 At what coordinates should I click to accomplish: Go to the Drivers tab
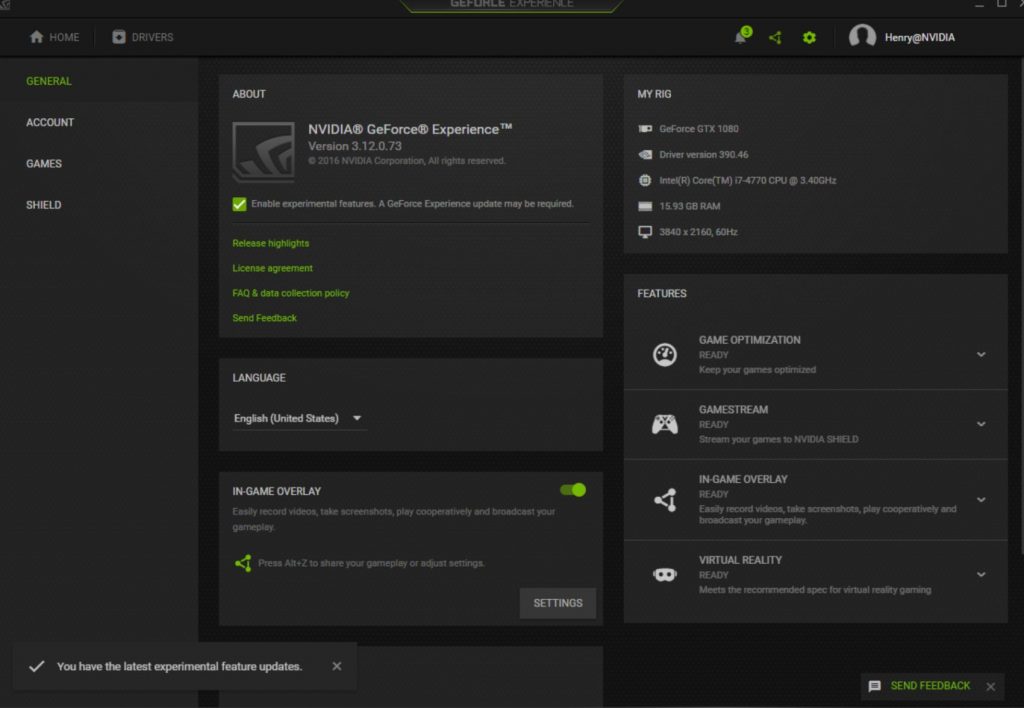coord(142,37)
